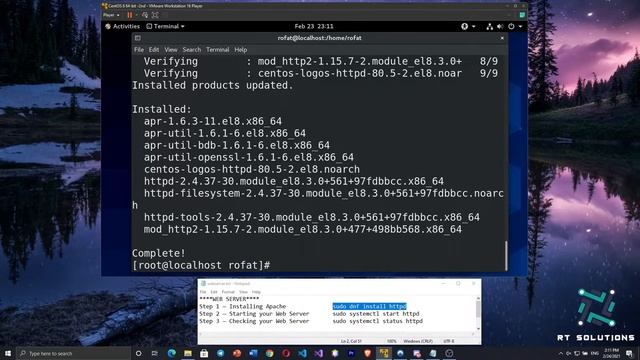Image resolution: width=640 pixels, height=360 pixels.
Task: Click the terminal scrollbar thumb
Action: coord(506,256)
